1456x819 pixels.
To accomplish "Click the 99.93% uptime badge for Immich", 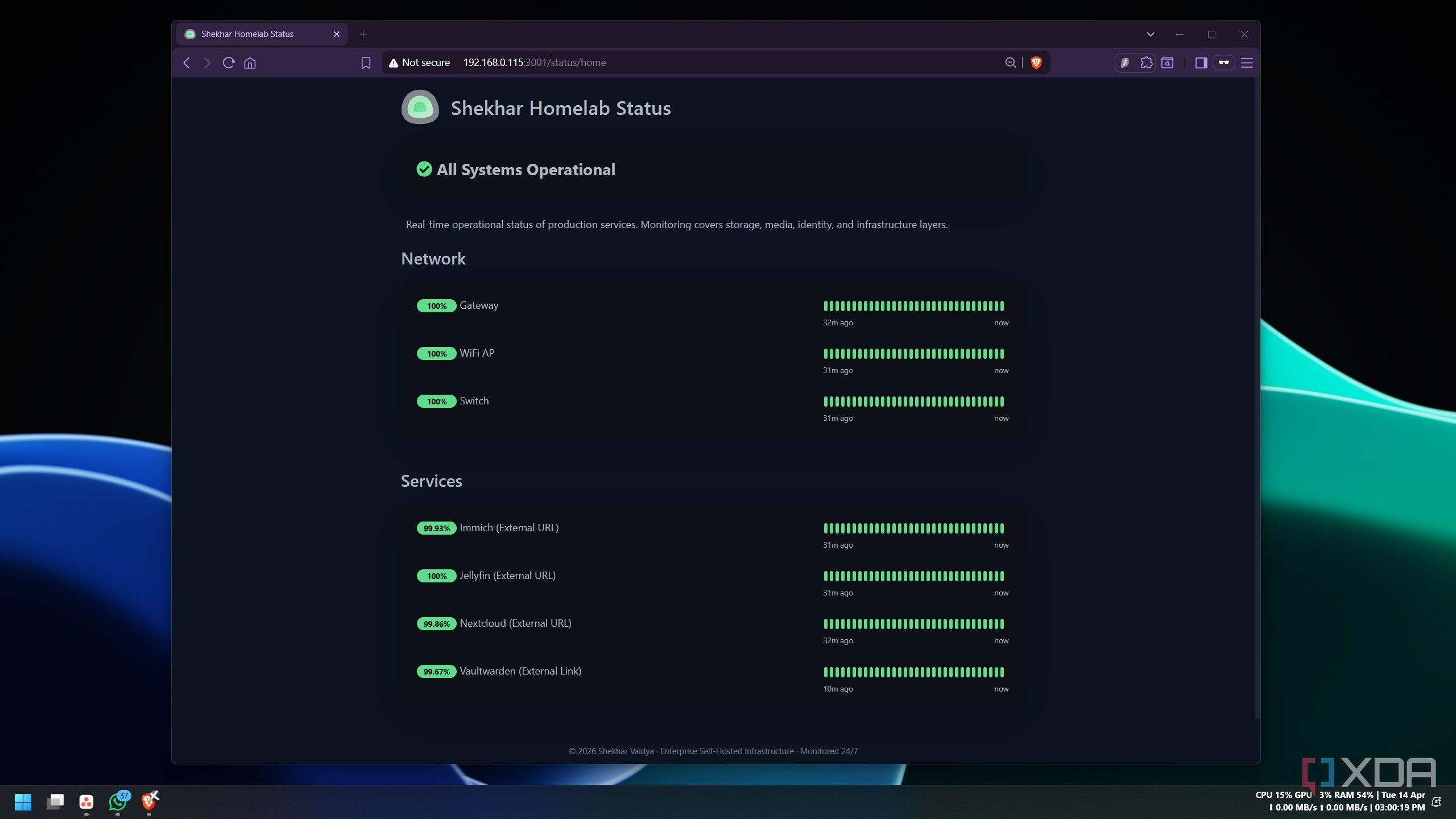I will [436, 528].
